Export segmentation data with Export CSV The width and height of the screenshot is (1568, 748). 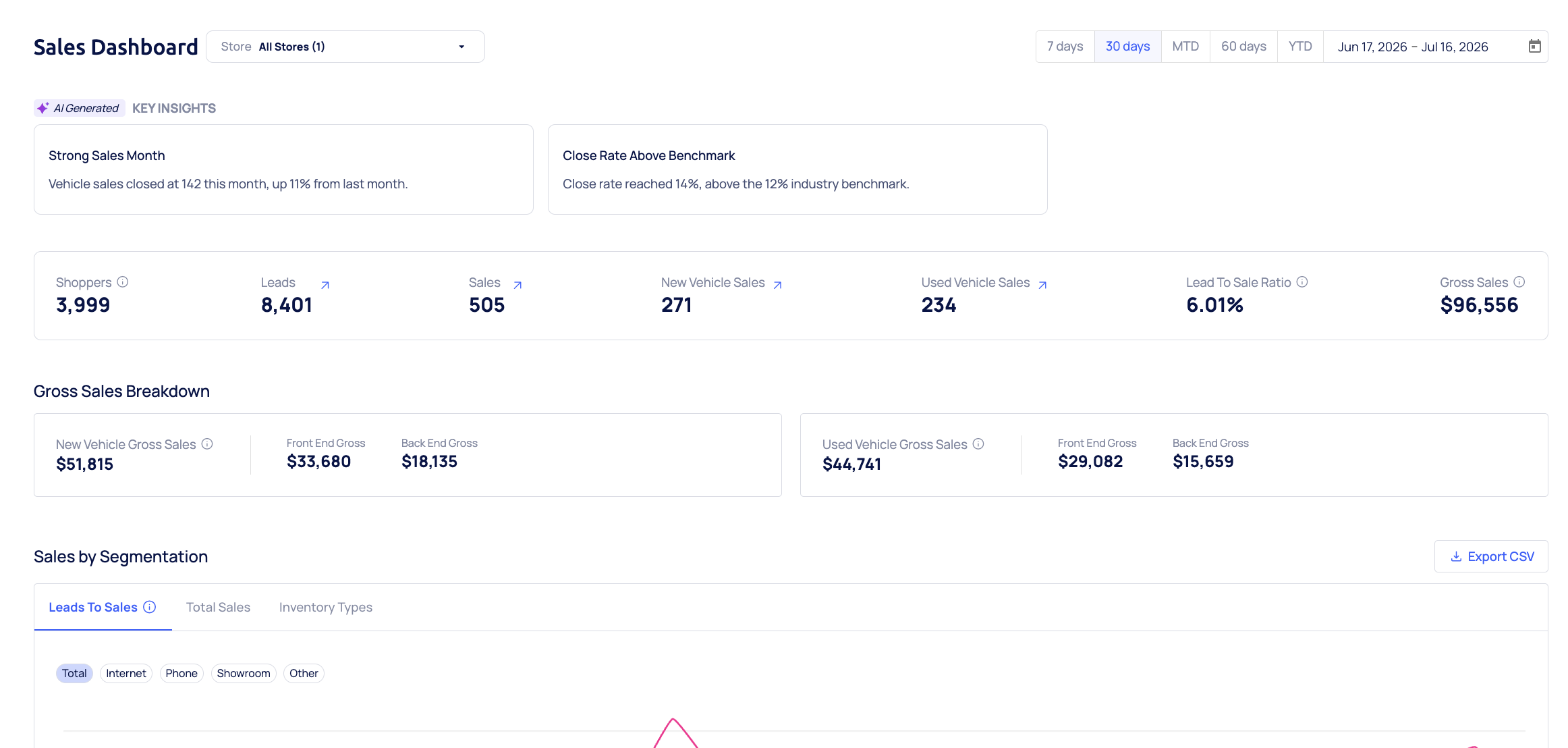(x=1491, y=556)
